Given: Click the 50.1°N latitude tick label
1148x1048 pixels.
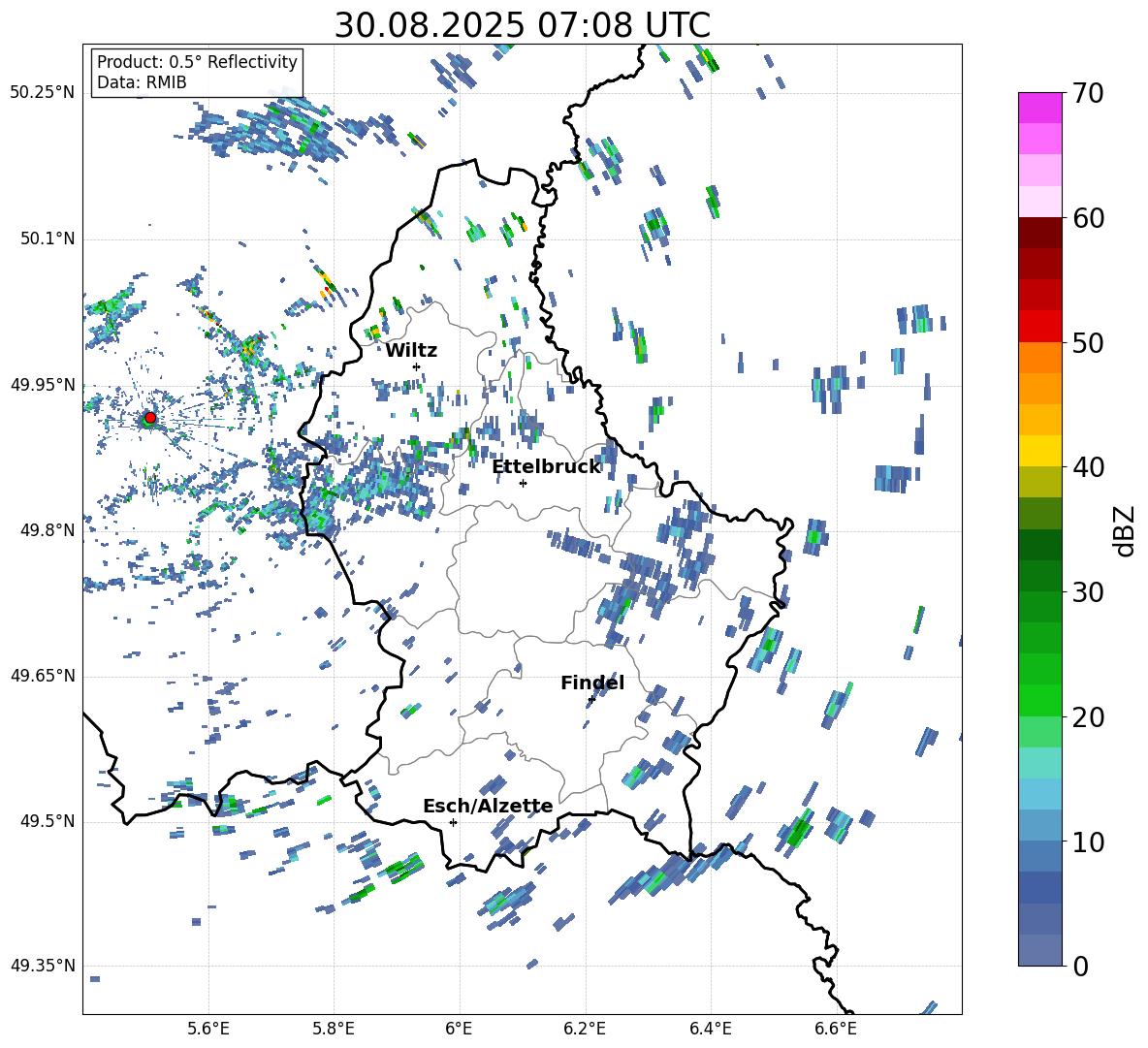Looking at the screenshot, I should (x=48, y=239).
